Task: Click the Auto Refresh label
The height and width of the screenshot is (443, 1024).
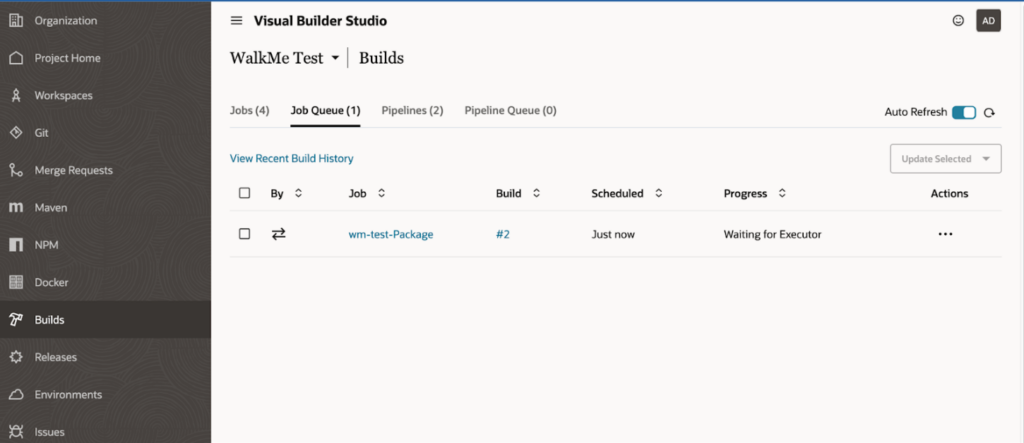Action: pyautogui.click(x=916, y=112)
